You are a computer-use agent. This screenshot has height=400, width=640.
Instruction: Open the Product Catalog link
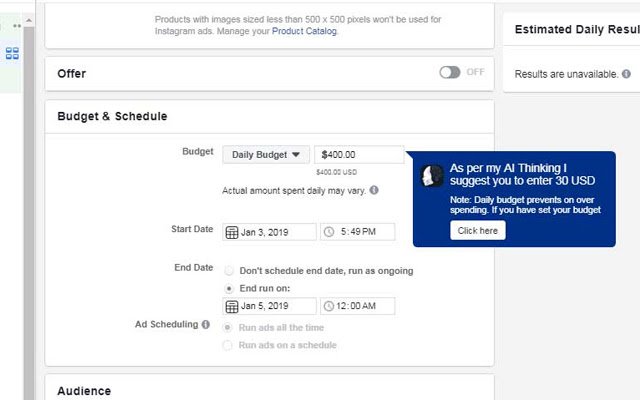308,31
